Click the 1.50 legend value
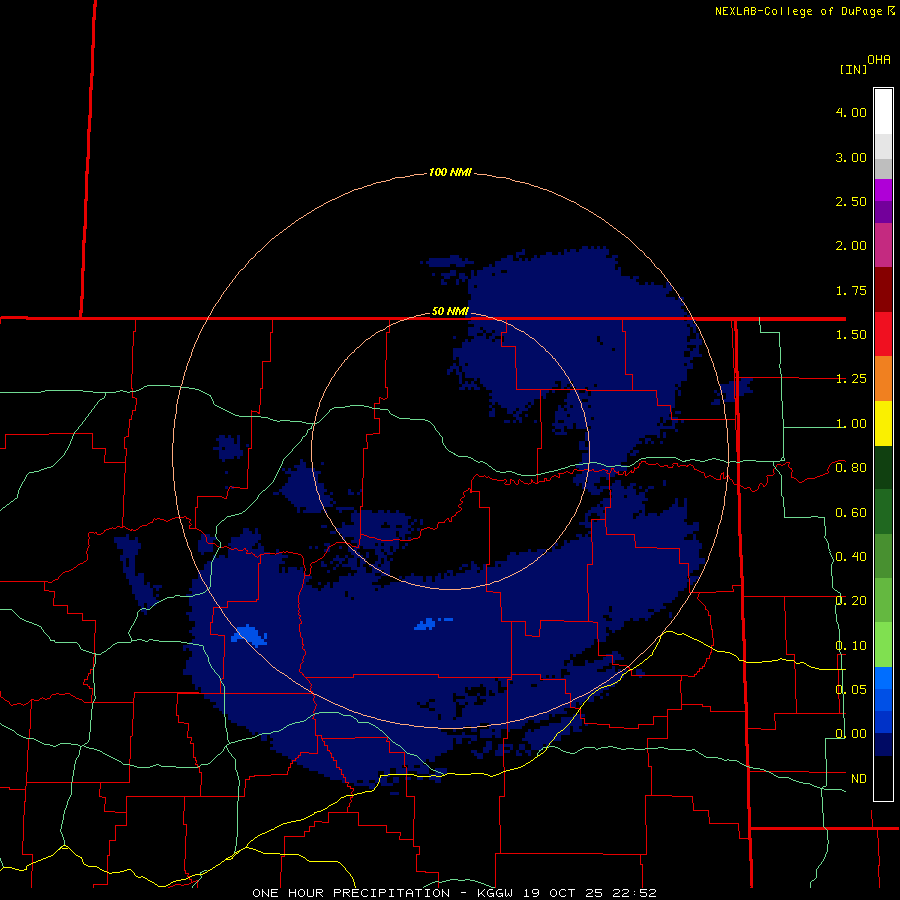 point(851,335)
